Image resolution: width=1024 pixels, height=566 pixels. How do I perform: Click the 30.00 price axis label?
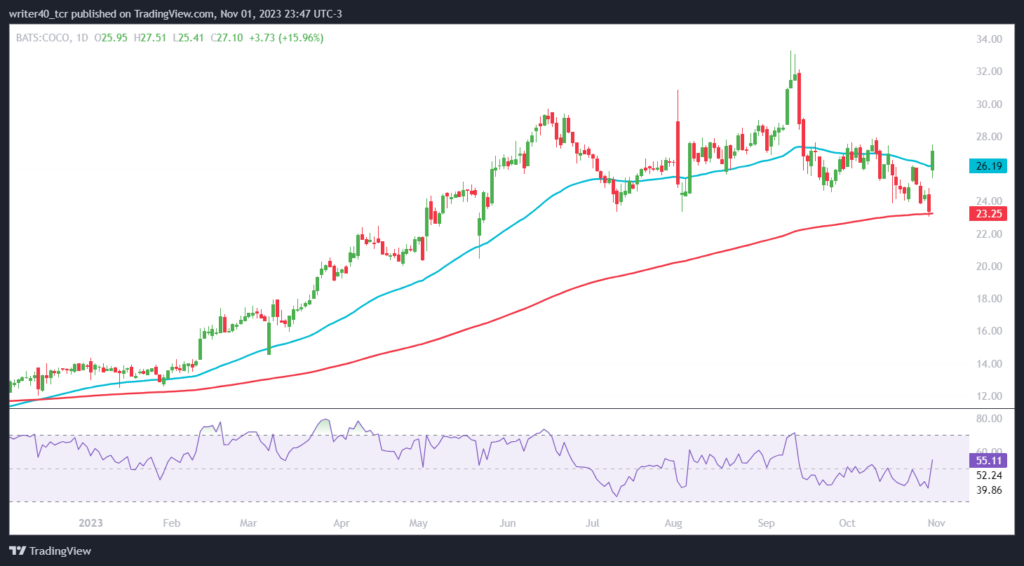[x=989, y=104]
